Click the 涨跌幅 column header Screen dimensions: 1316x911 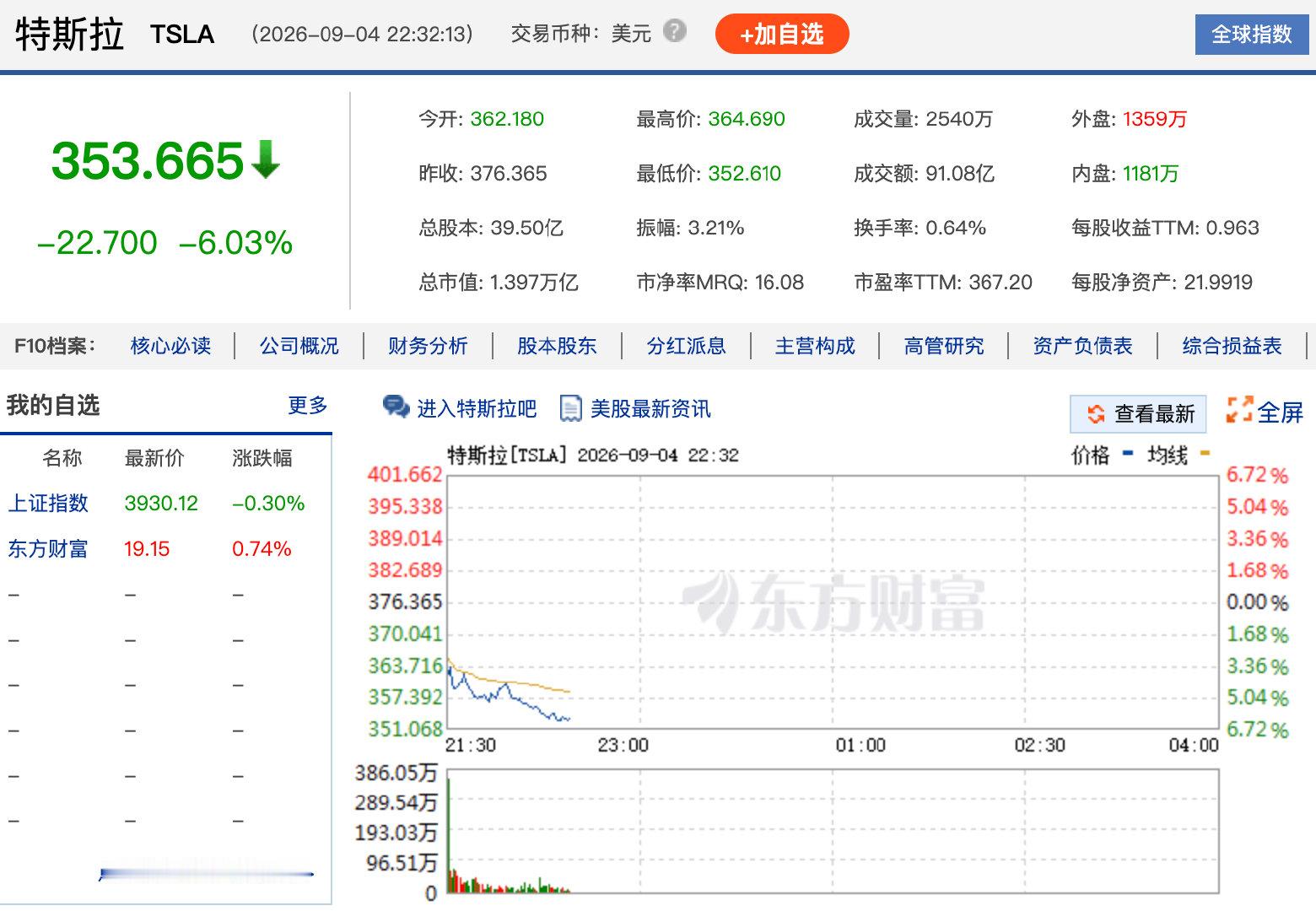(262, 458)
